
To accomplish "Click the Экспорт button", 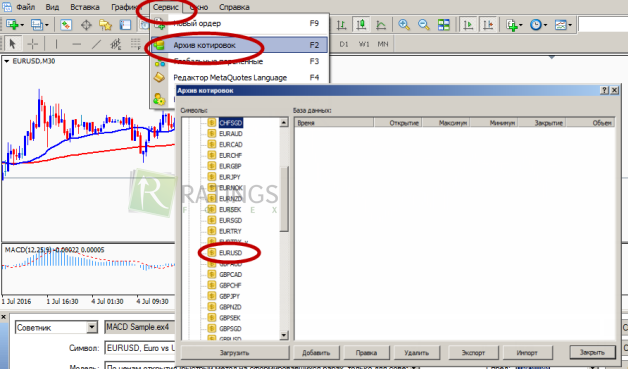I will [x=473, y=353].
